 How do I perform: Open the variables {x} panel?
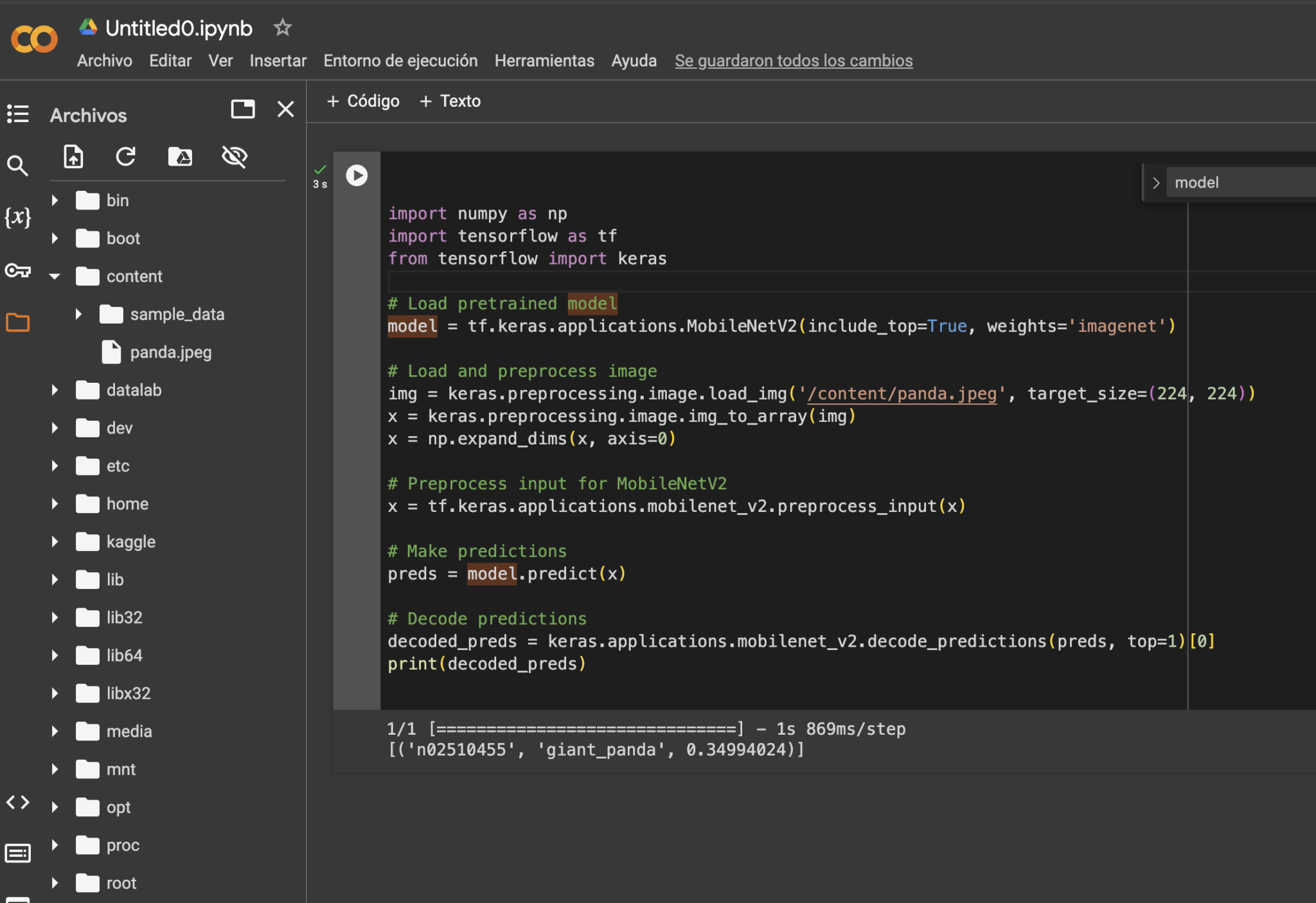tap(17, 217)
